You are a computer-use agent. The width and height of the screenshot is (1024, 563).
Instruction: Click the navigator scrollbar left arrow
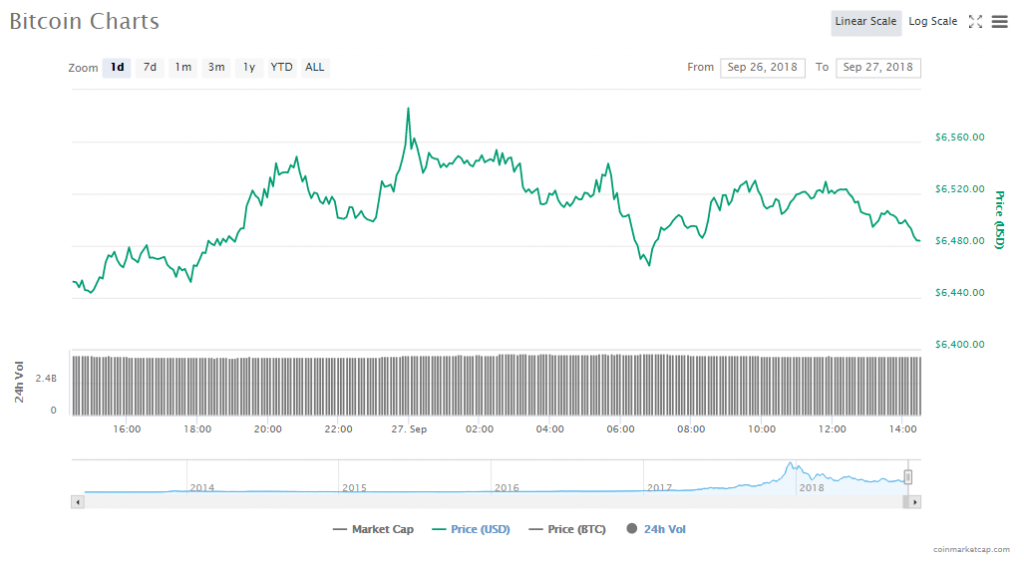coord(78,501)
